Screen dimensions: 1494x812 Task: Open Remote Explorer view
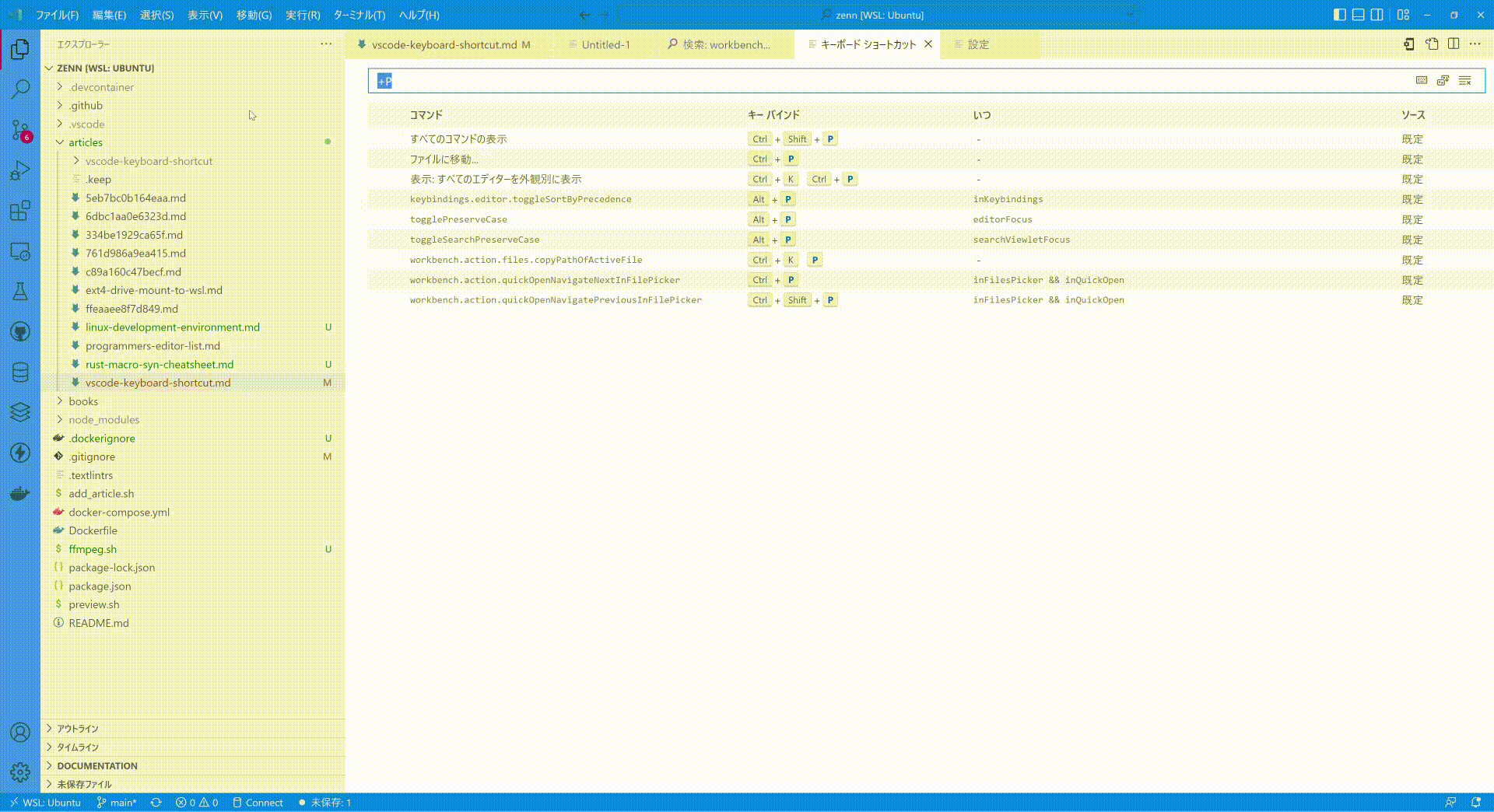click(x=20, y=251)
